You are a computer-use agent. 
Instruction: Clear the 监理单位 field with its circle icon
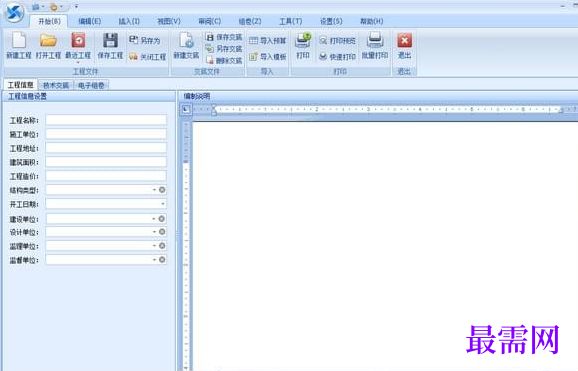162,246
